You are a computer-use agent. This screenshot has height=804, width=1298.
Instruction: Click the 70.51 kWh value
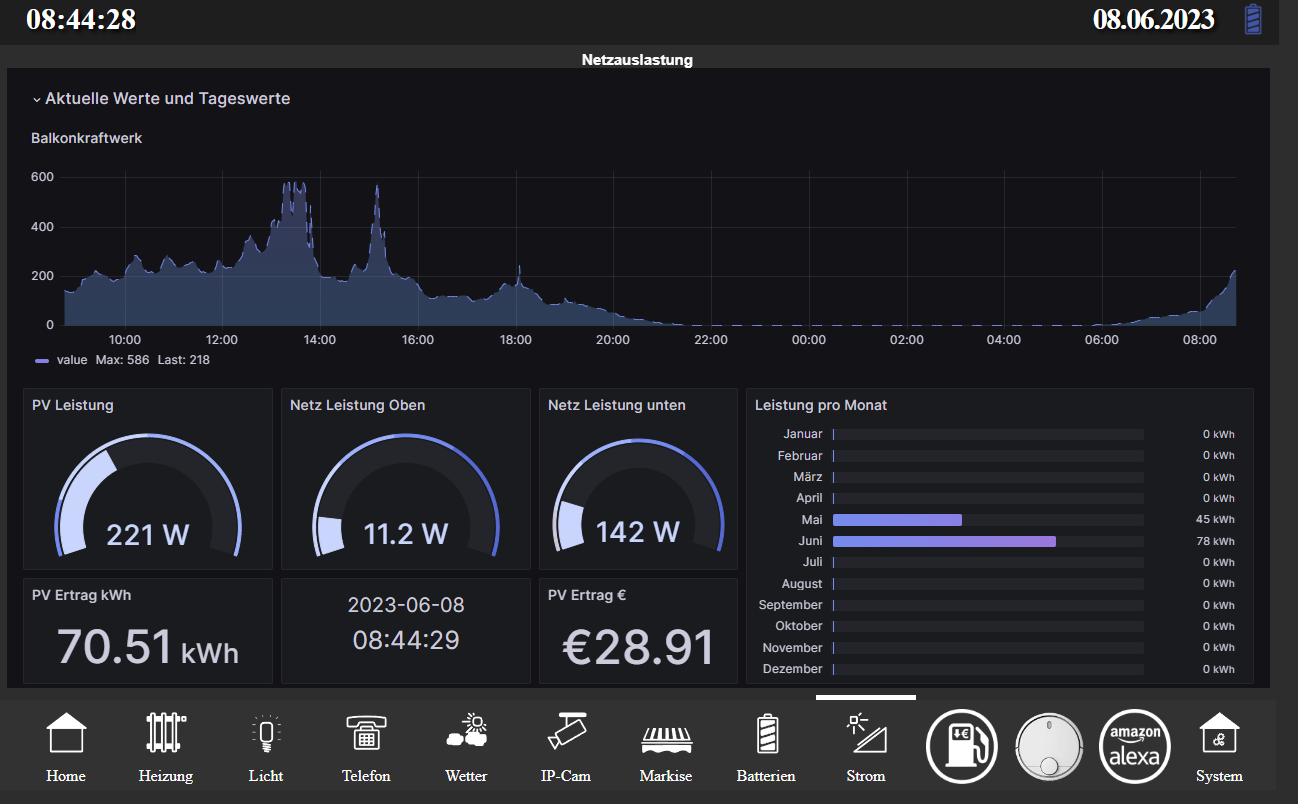[148, 647]
